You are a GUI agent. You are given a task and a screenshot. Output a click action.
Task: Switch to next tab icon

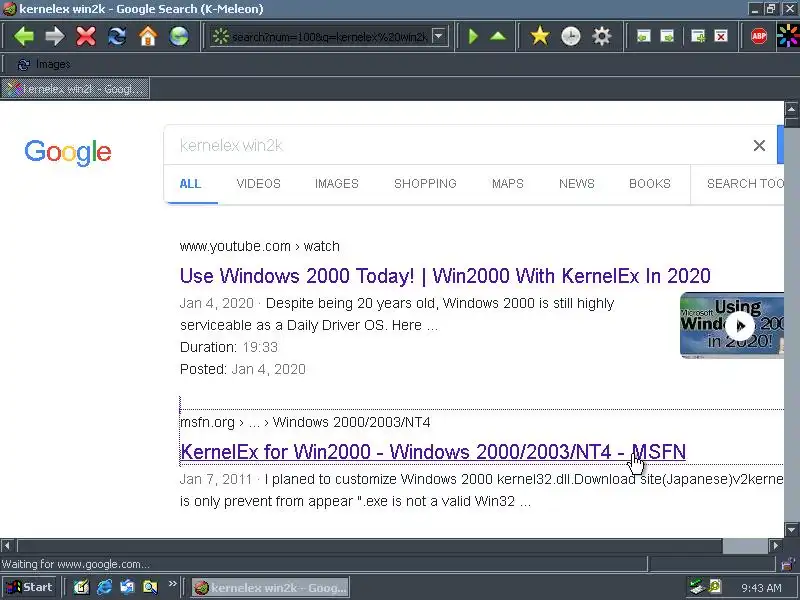pos(667,36)
